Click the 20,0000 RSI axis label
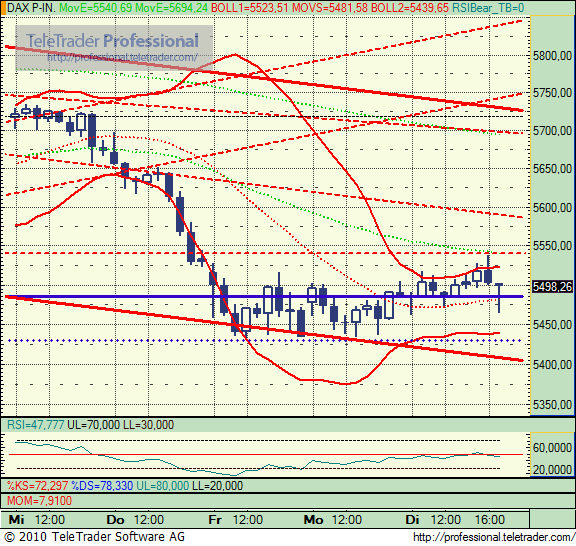576x546 pixels. pyautogui.click(x=552, y=470)
